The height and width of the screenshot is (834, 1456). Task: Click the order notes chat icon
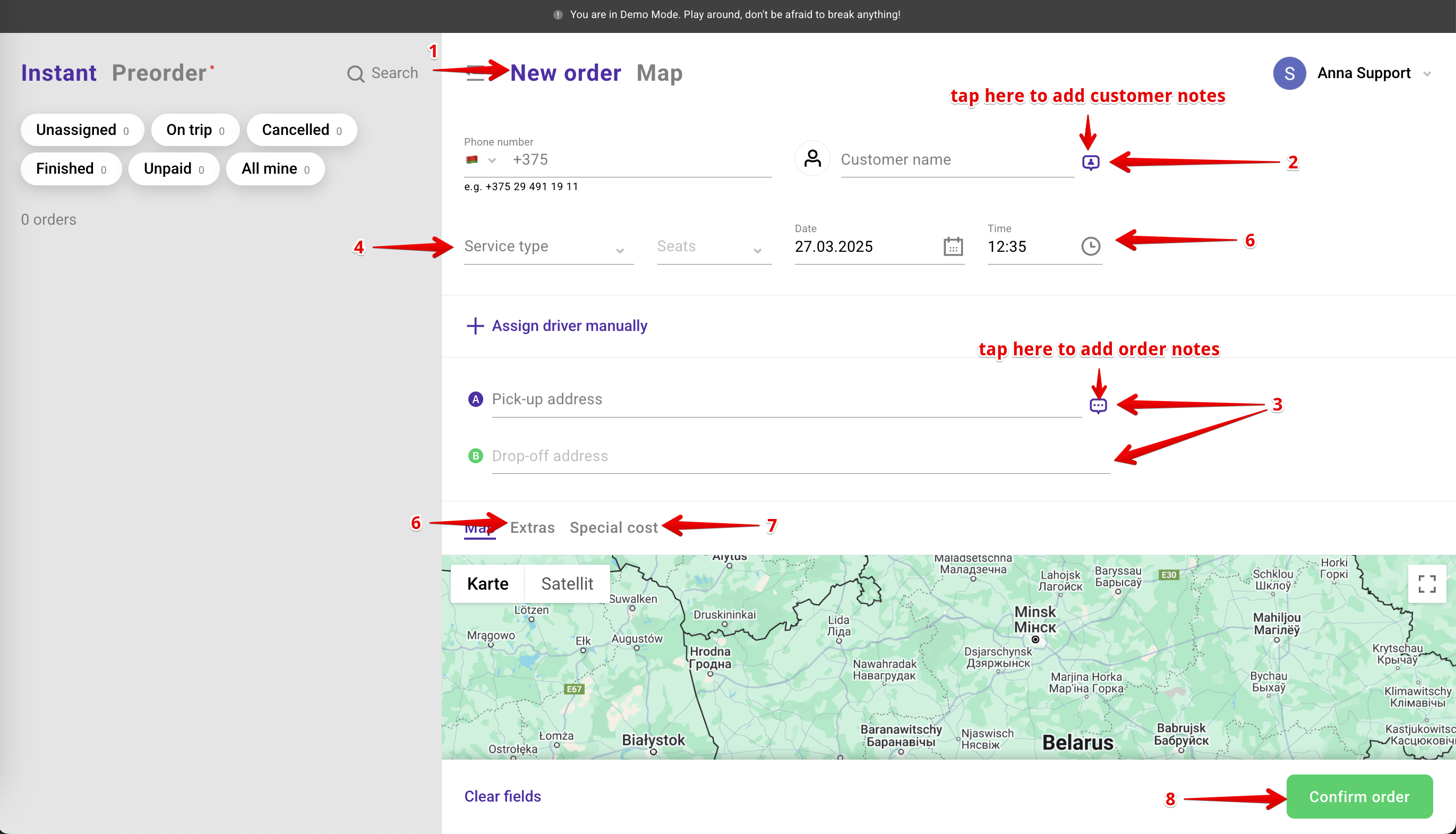(x=1098, y=405)
